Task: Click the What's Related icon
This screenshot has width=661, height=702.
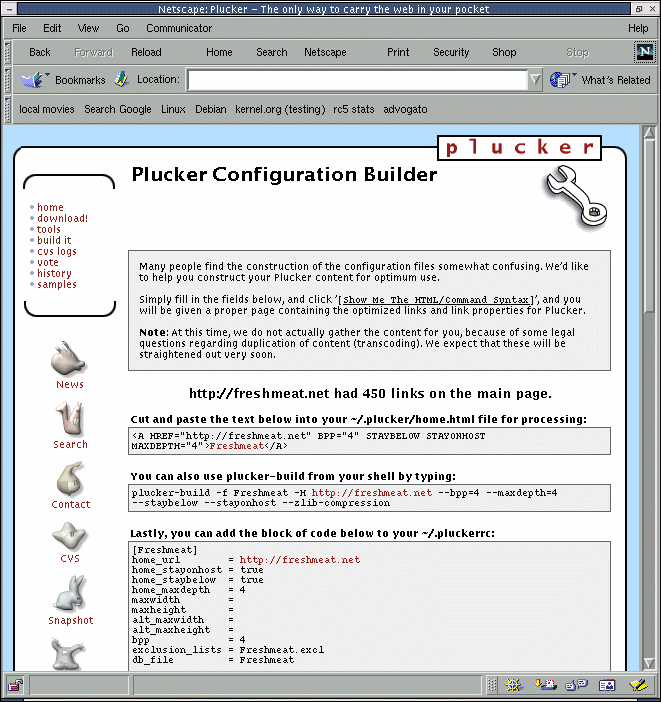Action: click(563, 80)
